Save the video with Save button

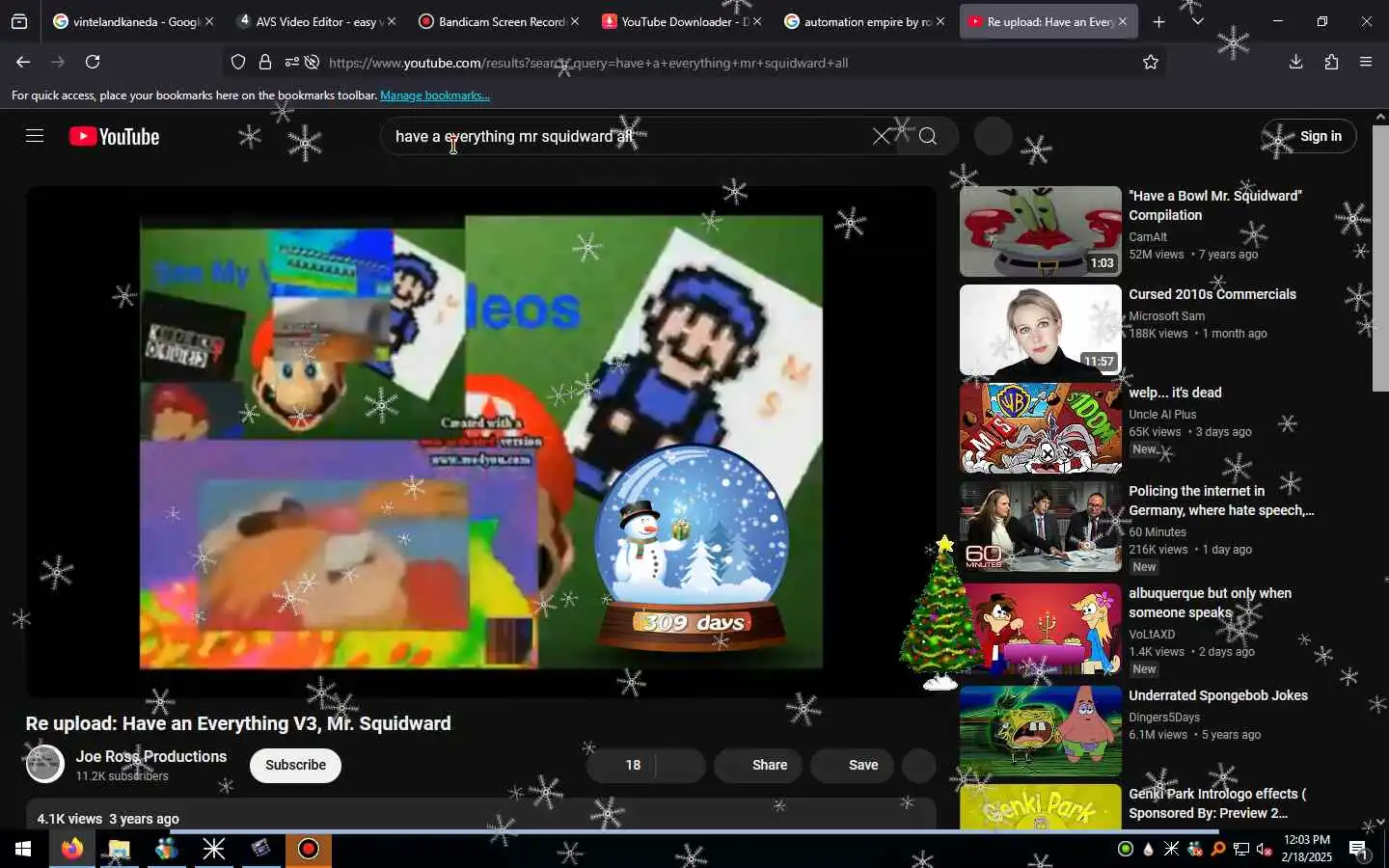click(853, 765)
